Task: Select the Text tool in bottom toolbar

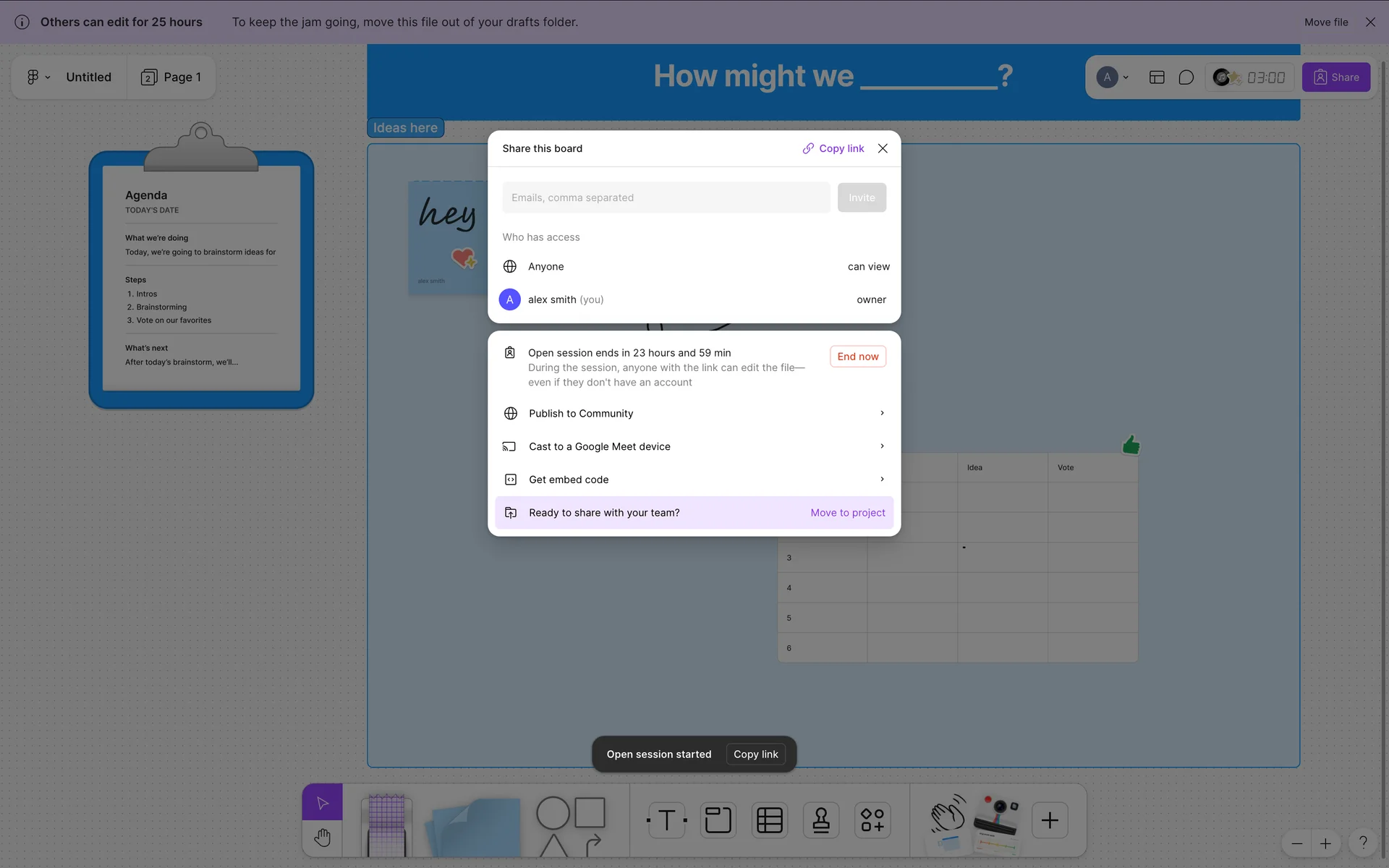Action: click(666, 820)
